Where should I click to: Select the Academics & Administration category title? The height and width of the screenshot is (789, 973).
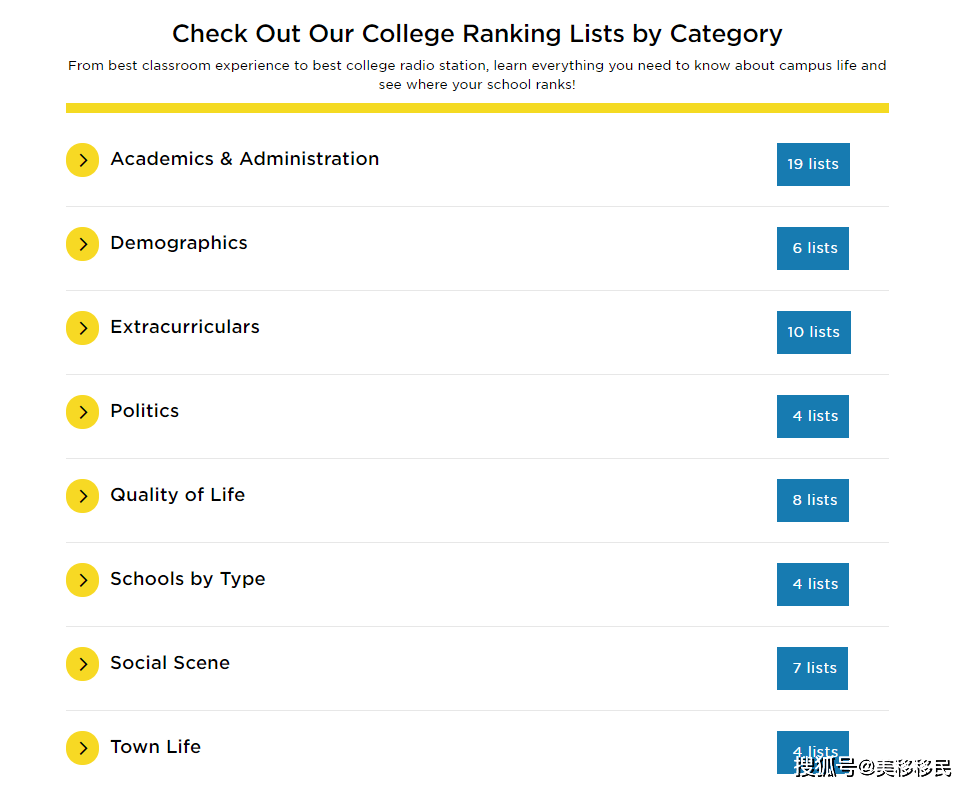(244, 159)
